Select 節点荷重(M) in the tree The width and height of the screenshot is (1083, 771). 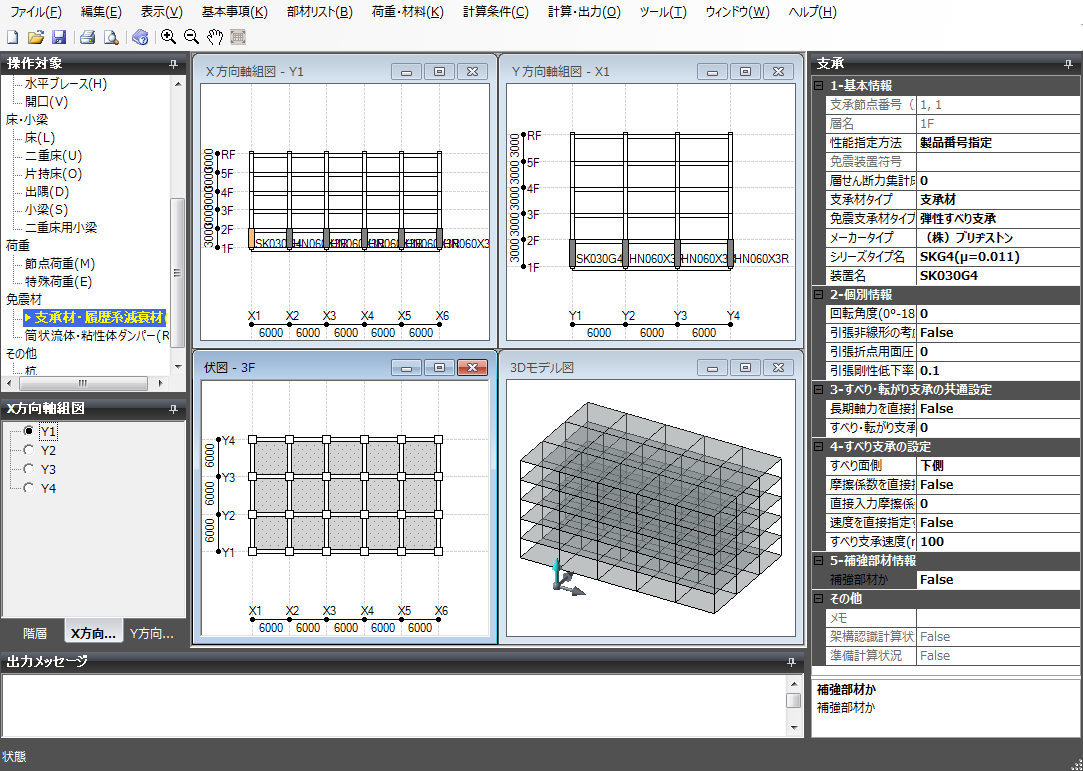coord(60,263)
